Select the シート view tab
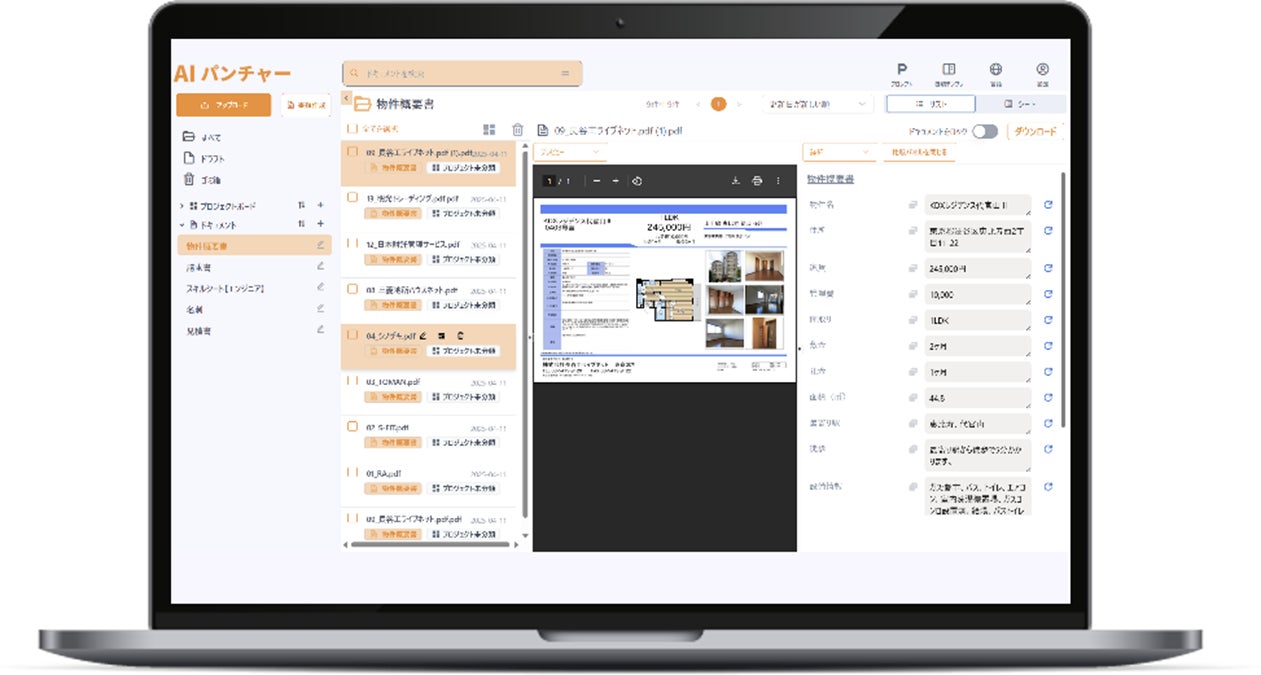This screenshot has width=1261, height=675. (x=1021, y=104)
